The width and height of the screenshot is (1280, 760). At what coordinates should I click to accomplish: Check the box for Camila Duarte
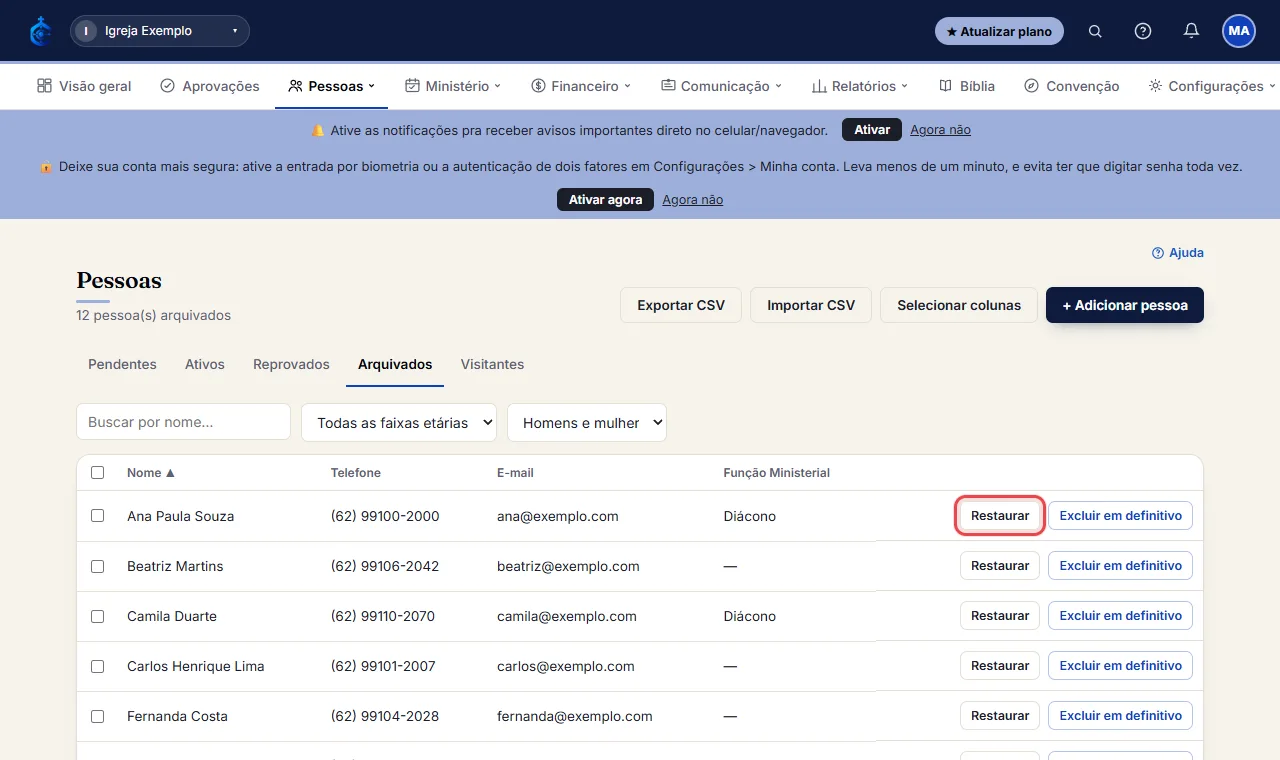click(97, 616)
